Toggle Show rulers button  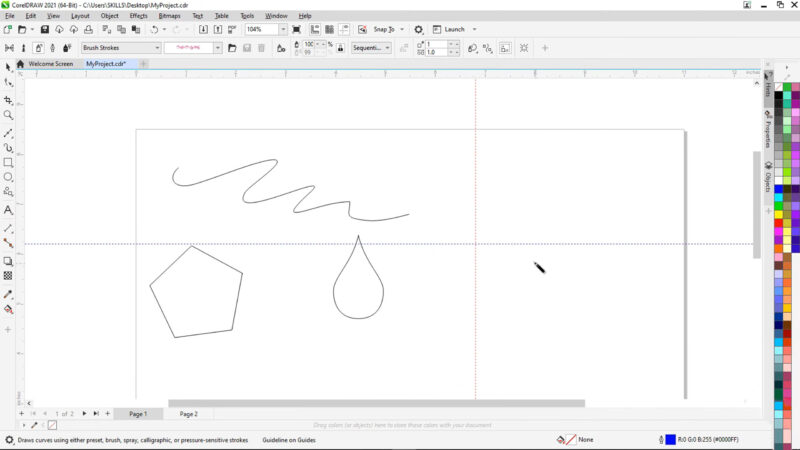point(315,30)
